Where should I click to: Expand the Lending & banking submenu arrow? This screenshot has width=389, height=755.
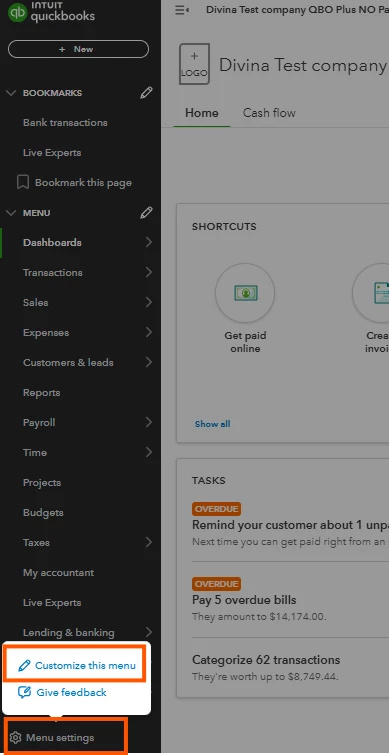pyautogui.click(x=148, y=632)
